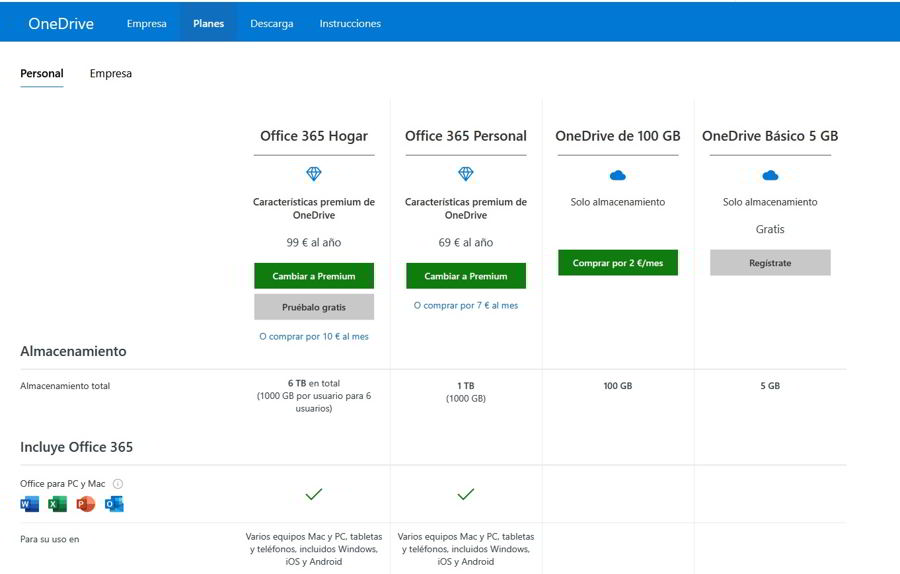Click the Outlook app icon
This screenshot has width=900, height=574.
[114, 504]
